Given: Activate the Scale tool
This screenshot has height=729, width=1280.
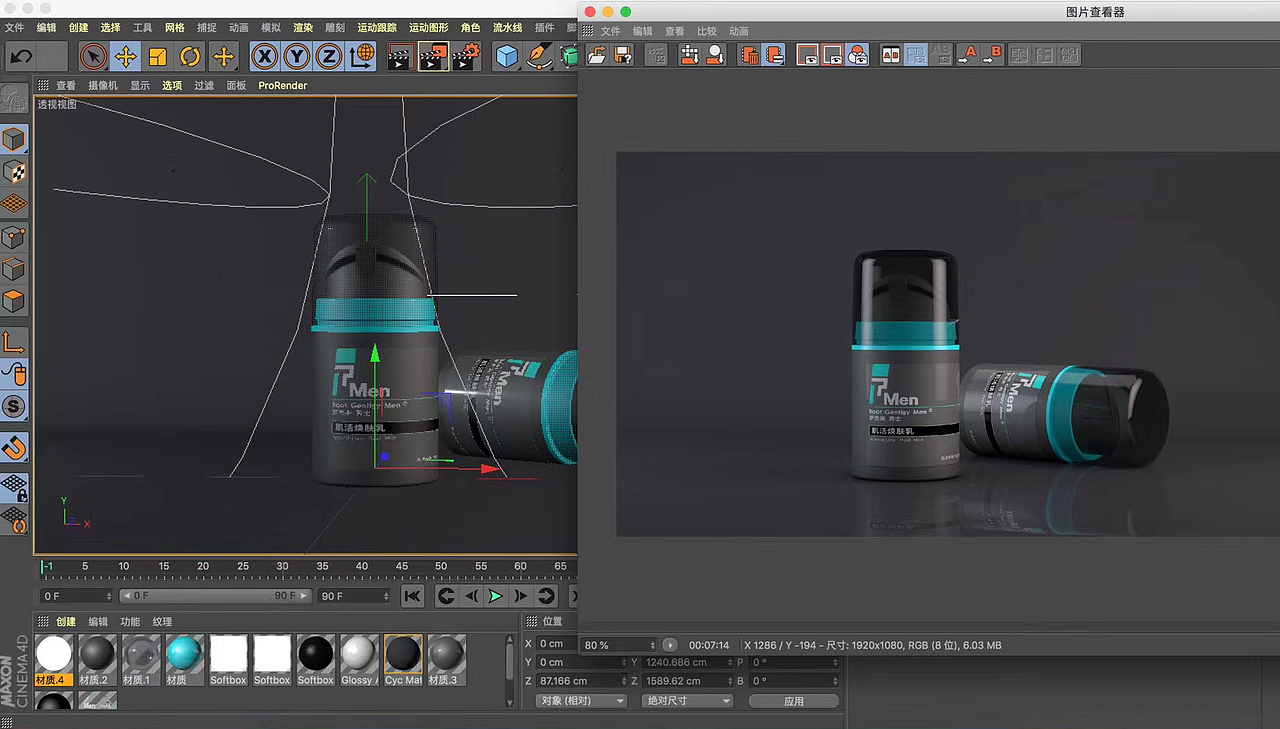Looking at the screenshot, I should pyautogui.click(x=157, y=56).
